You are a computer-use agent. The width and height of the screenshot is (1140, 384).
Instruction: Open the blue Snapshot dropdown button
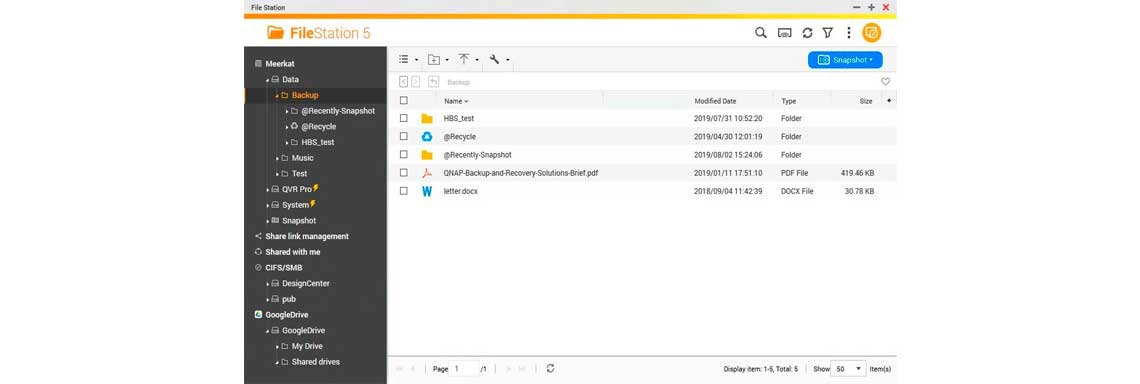point(845,60)
